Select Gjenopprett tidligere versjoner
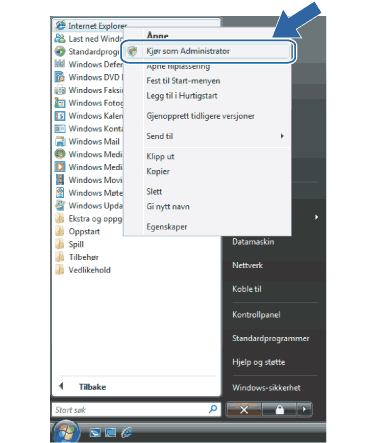 pos(201,116)
